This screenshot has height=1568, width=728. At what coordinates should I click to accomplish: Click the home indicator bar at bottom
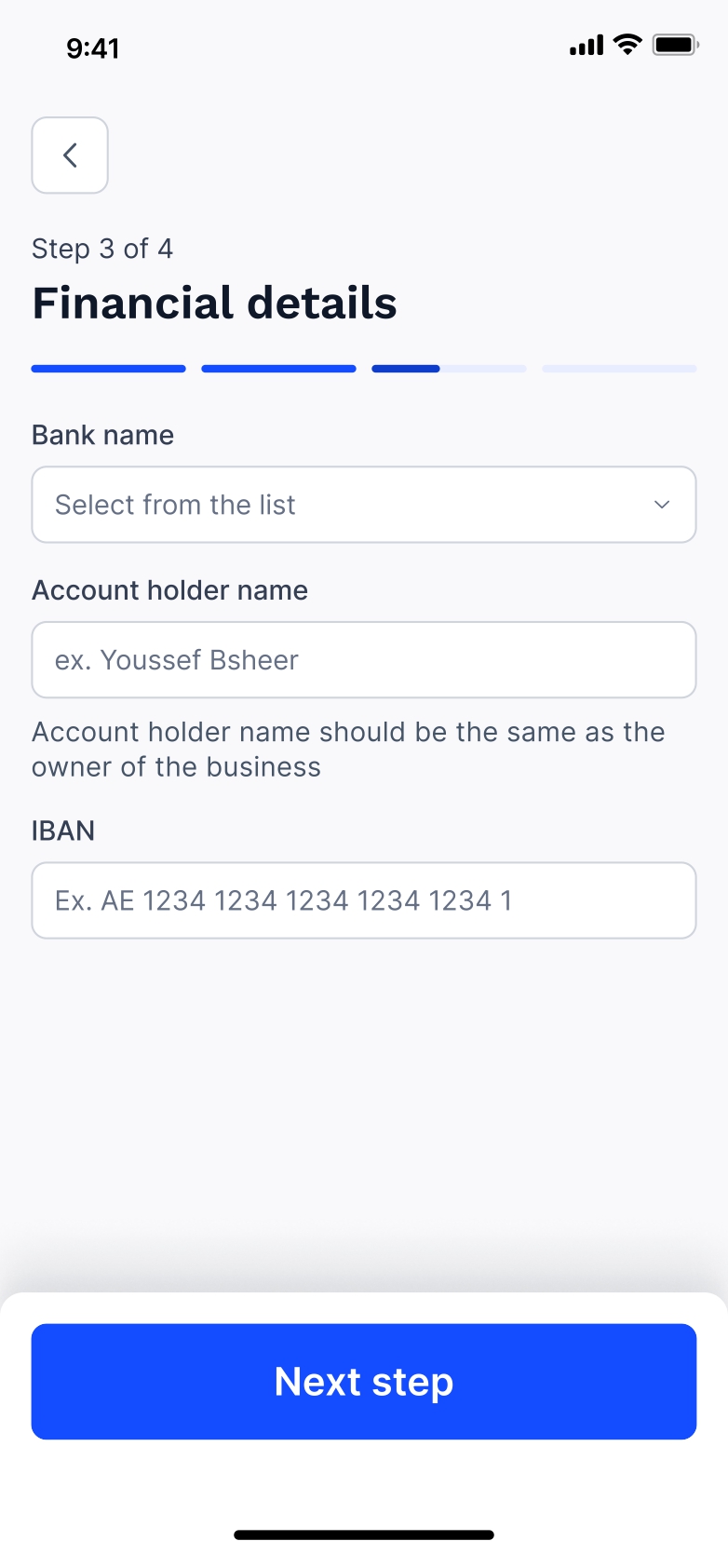pos(363,1535)
